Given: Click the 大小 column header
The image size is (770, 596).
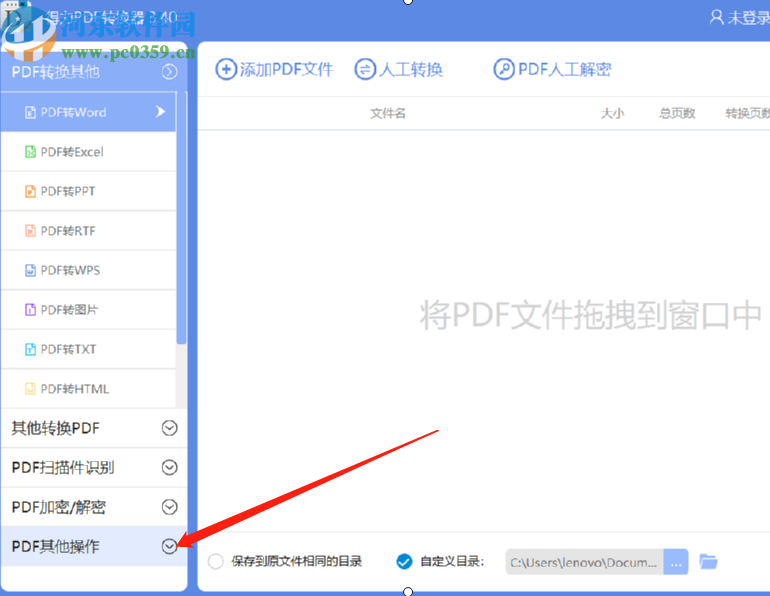Looking at the screenshot, I should 612,113.
